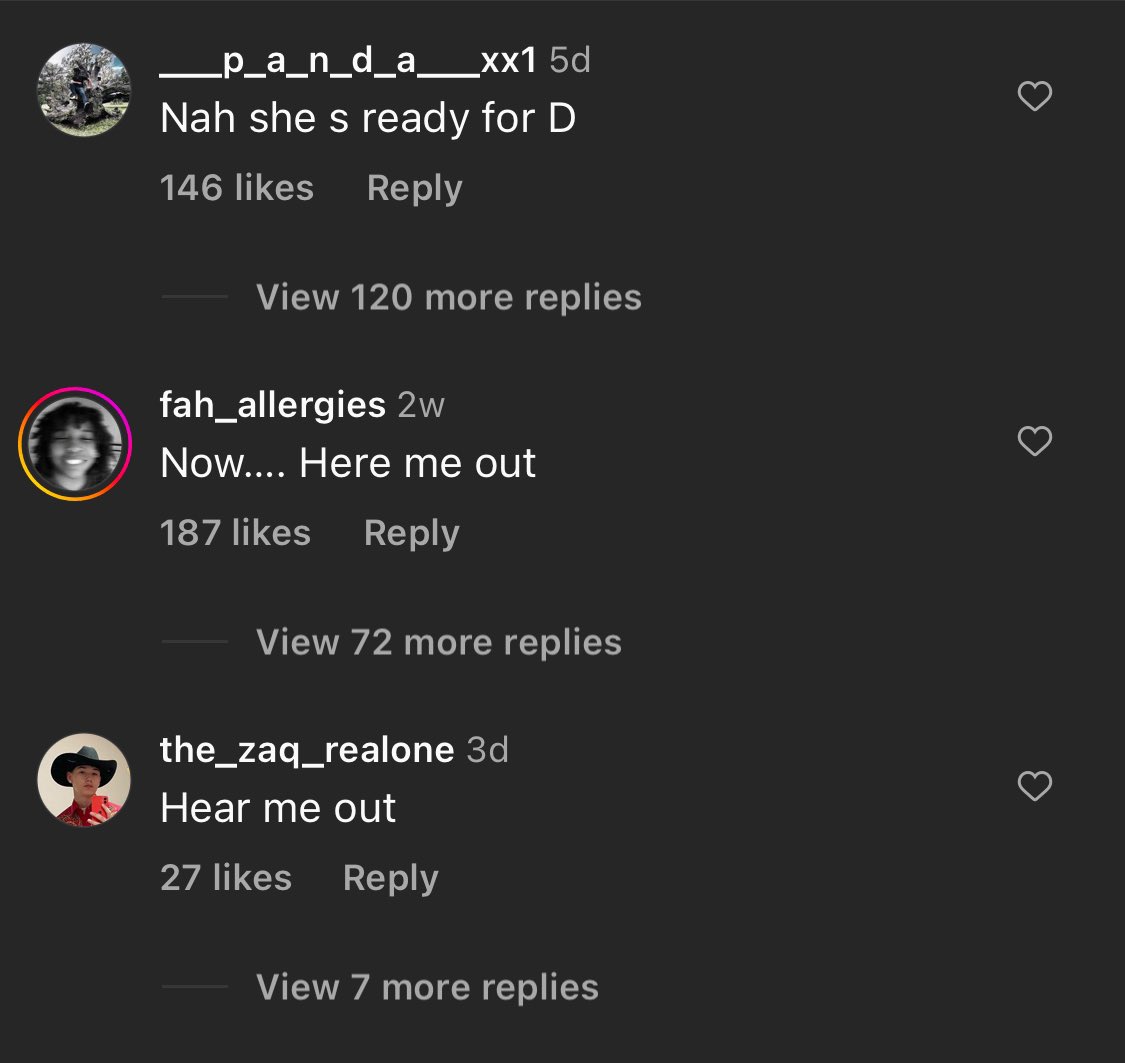Viewport: 1125px width, 1063px height.
Task: Show who gave 27 likes
Action: click(x=225, y=878)
